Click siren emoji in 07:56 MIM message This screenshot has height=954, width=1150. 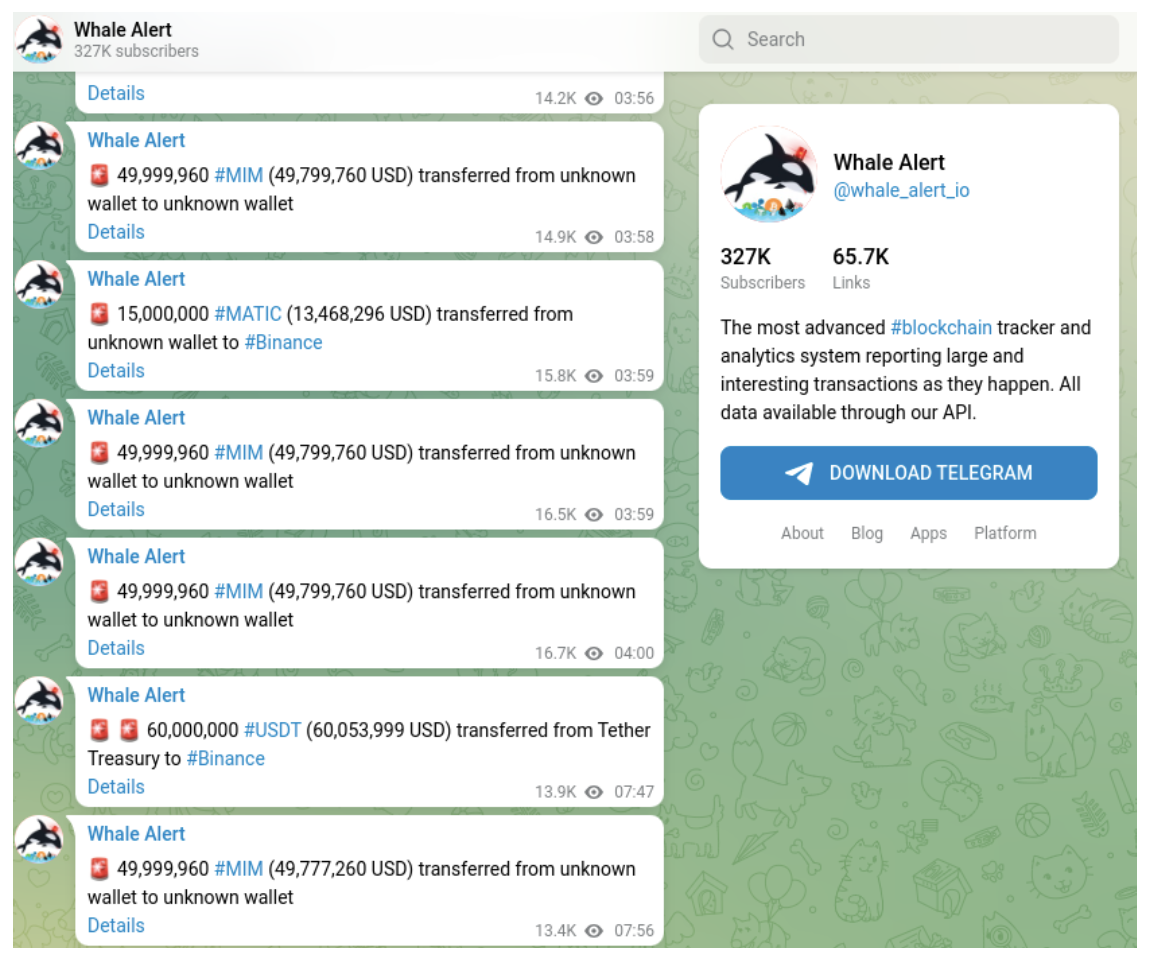click(x=99, y=868)
